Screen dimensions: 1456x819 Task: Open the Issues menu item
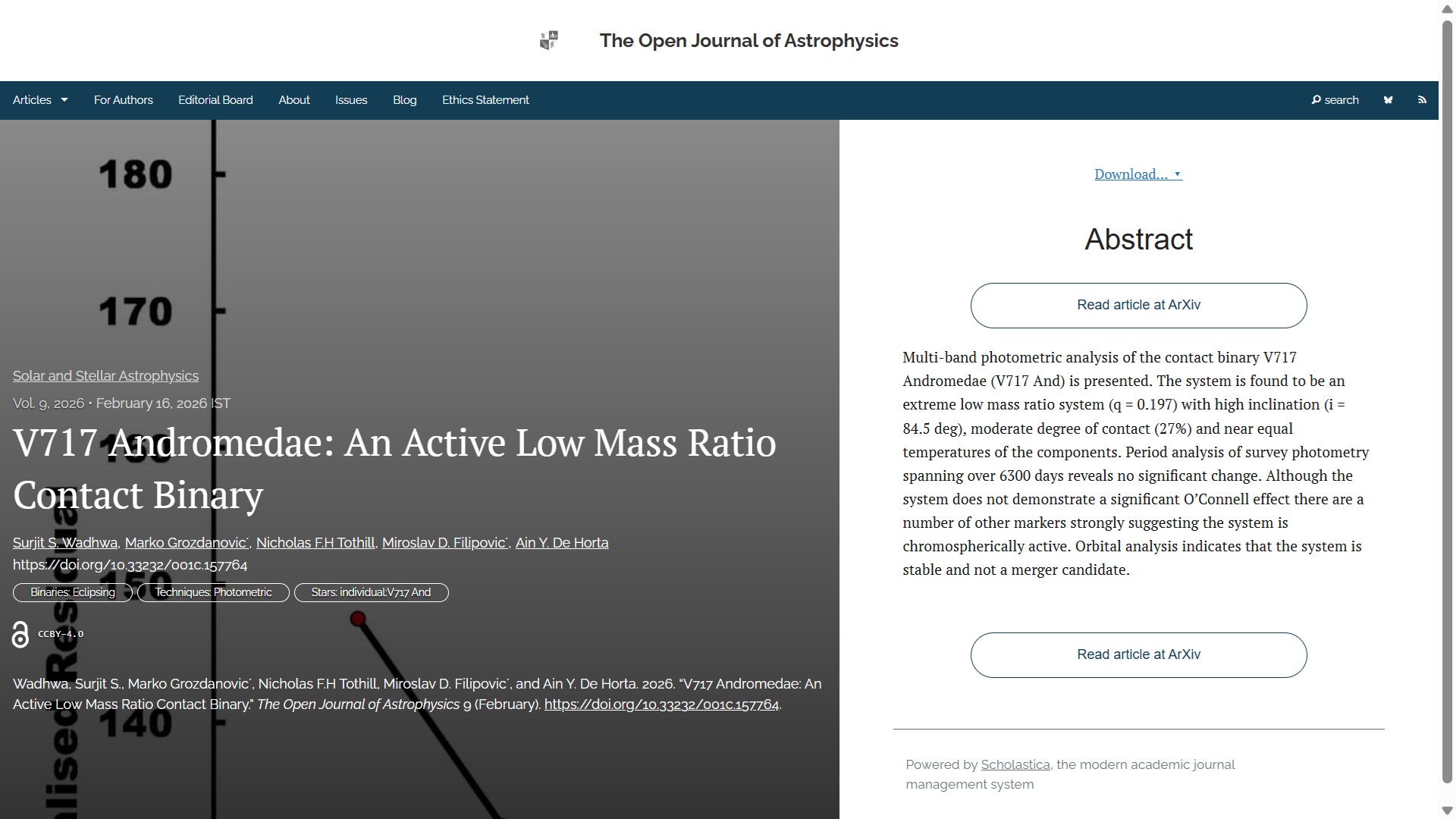click(x=351, y=100)
